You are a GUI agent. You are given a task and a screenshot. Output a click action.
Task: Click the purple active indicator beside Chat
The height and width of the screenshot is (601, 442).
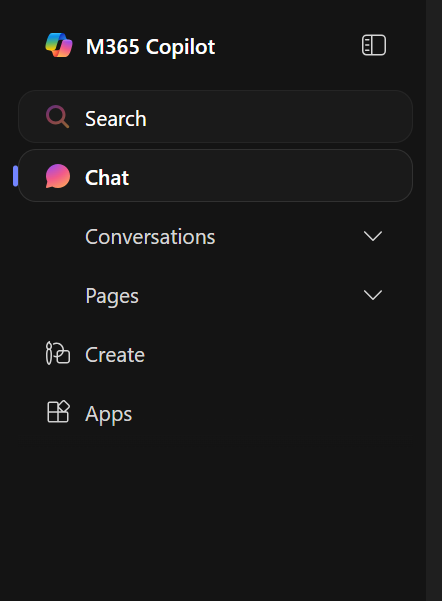point(15,176)
